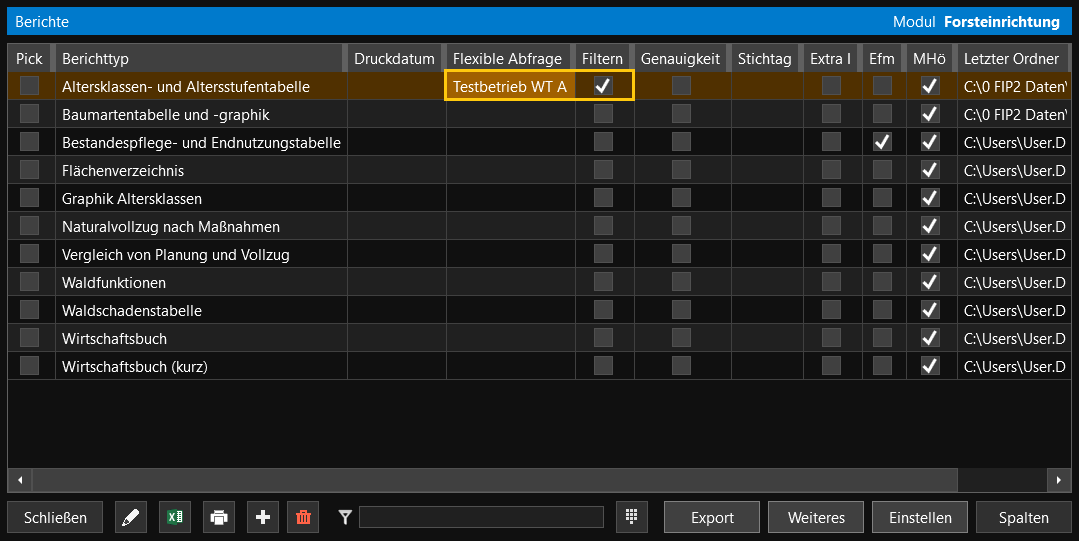Click the Excel export icon
The image size is (1079, 541).
(x=175, y=517)
